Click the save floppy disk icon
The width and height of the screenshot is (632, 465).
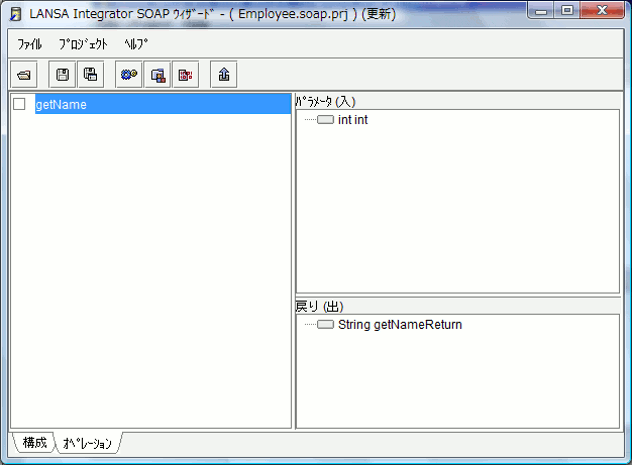[x=62, y=75]
